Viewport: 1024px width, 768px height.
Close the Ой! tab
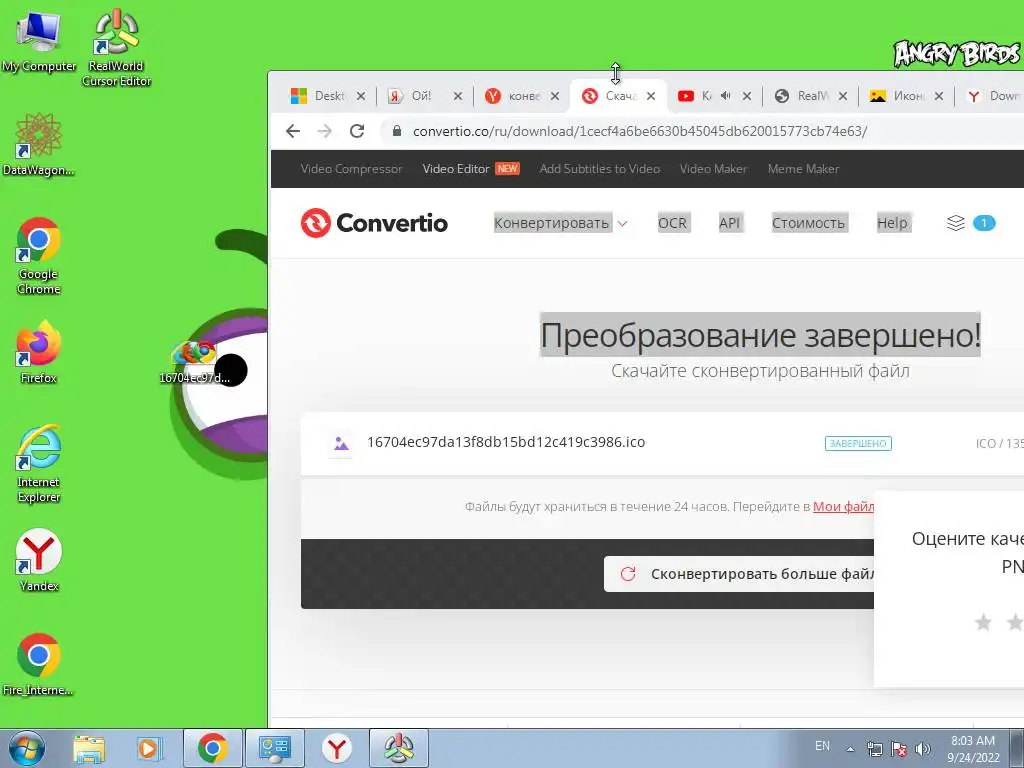[458, 96]
